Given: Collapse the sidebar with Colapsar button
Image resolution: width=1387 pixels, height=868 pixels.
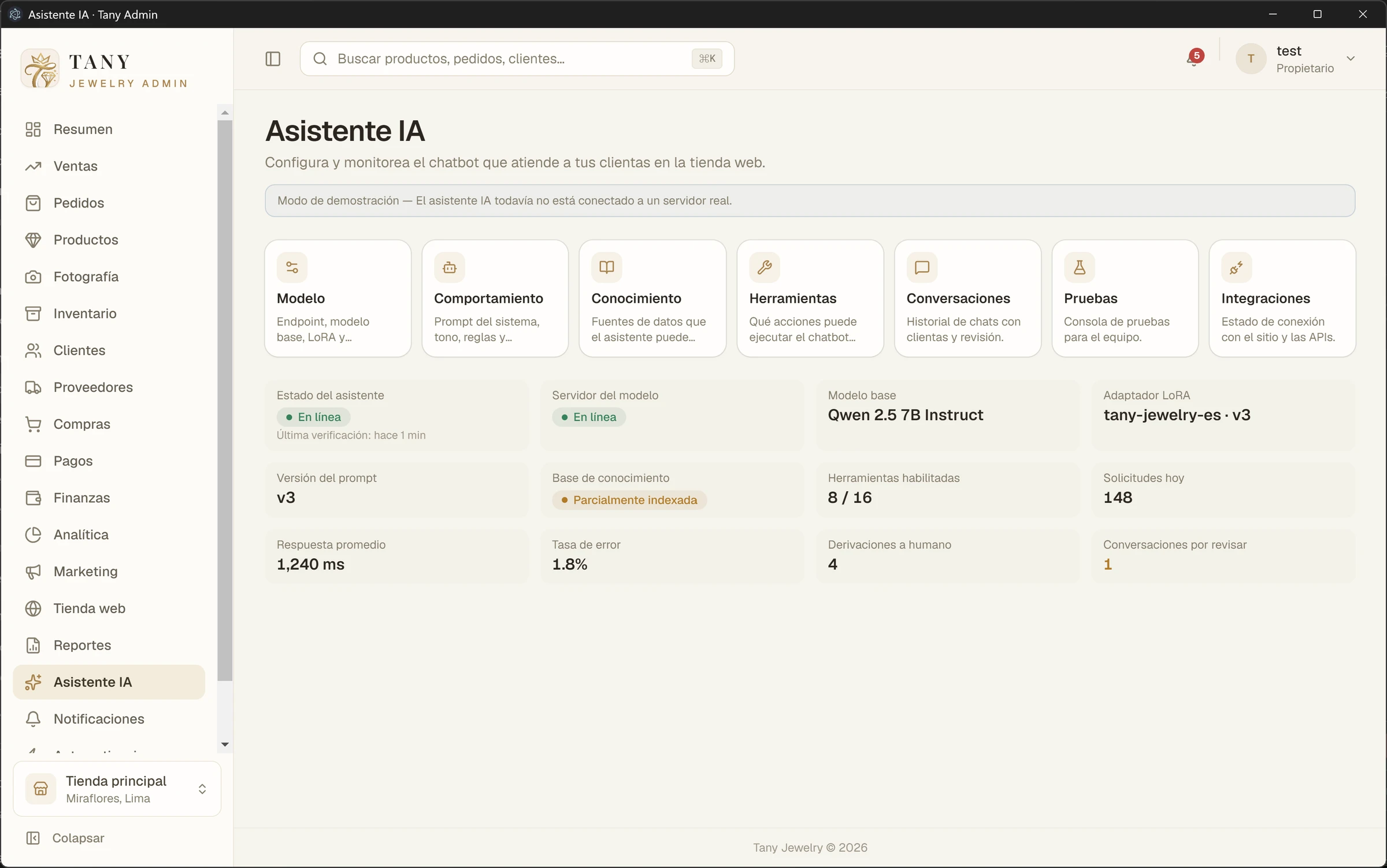Looking at the screenshot, I should pyautogui.click(x=65, y=838).
